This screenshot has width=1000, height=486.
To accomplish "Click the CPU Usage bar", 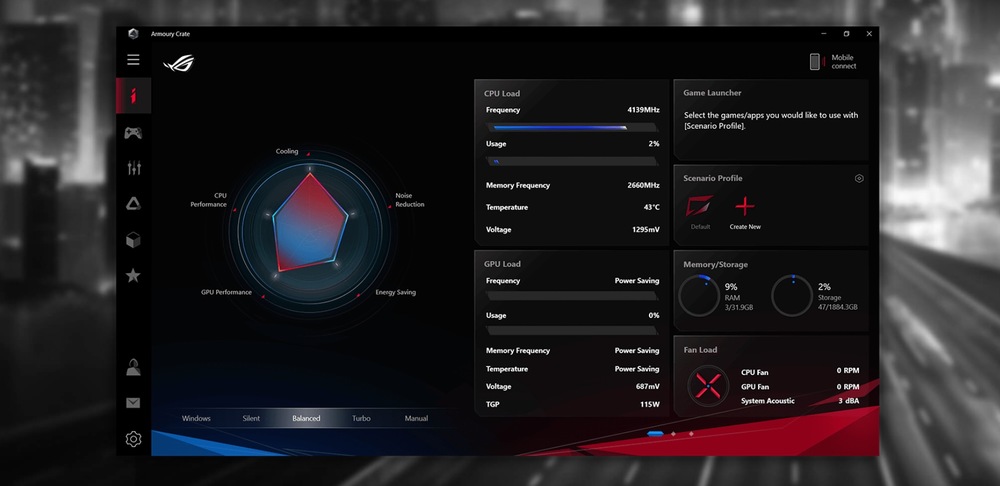I will click(572, 161).
